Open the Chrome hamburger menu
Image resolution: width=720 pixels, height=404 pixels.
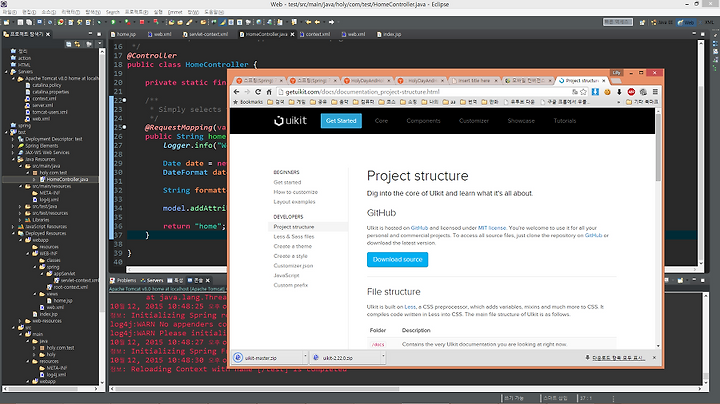click(655, 92)
